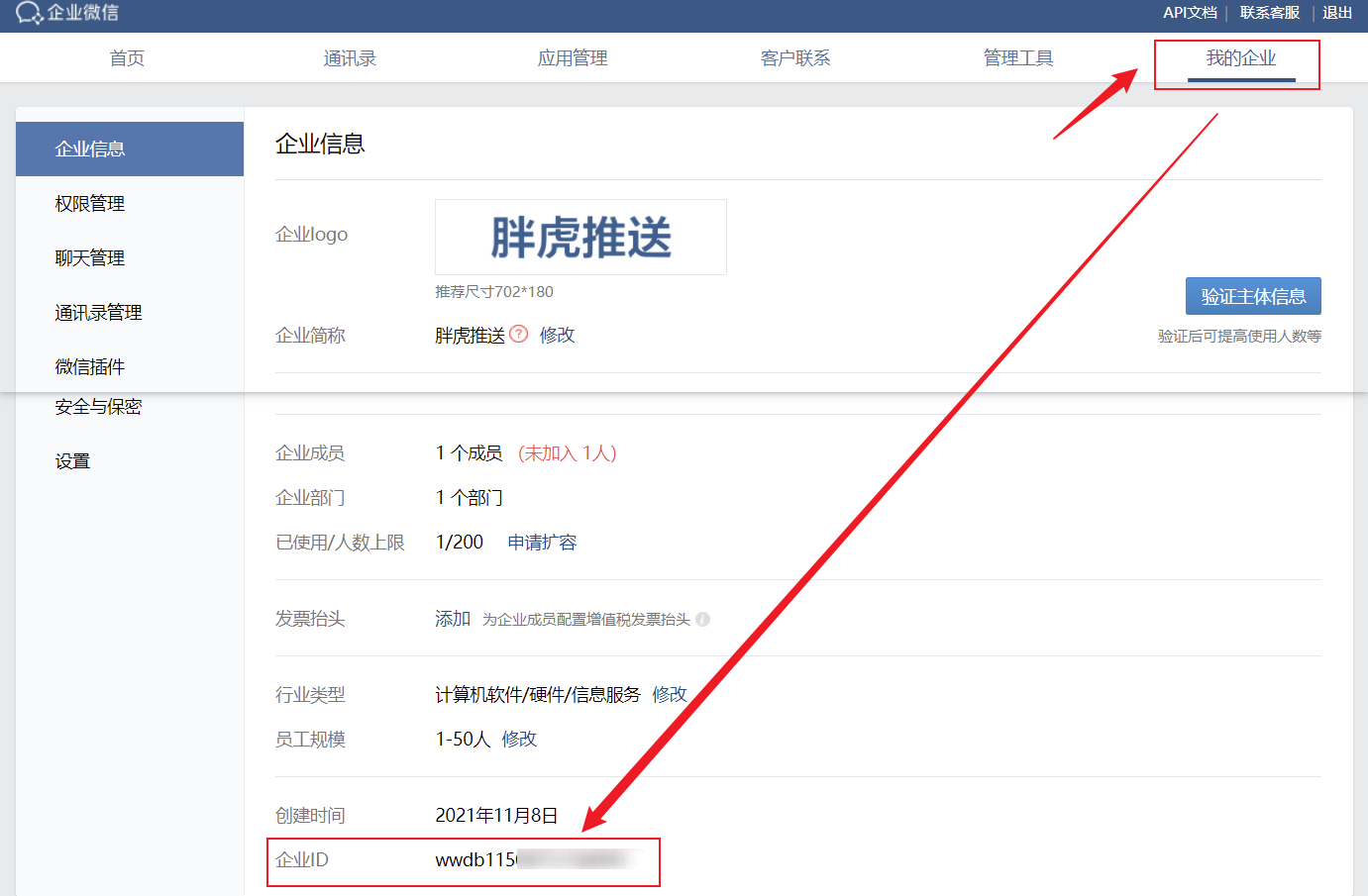
Task: Switch to 客户联系 tab
Action: pos(795,57)
